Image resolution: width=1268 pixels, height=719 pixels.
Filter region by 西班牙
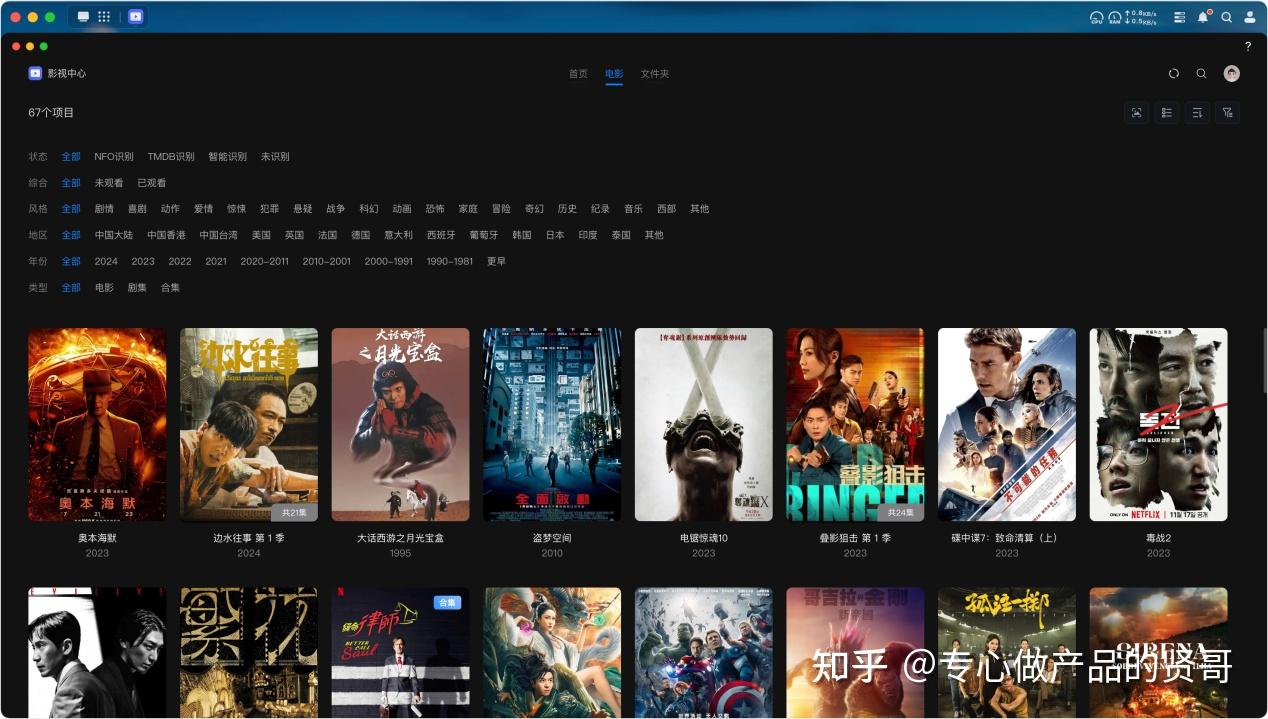click(441, 235)
